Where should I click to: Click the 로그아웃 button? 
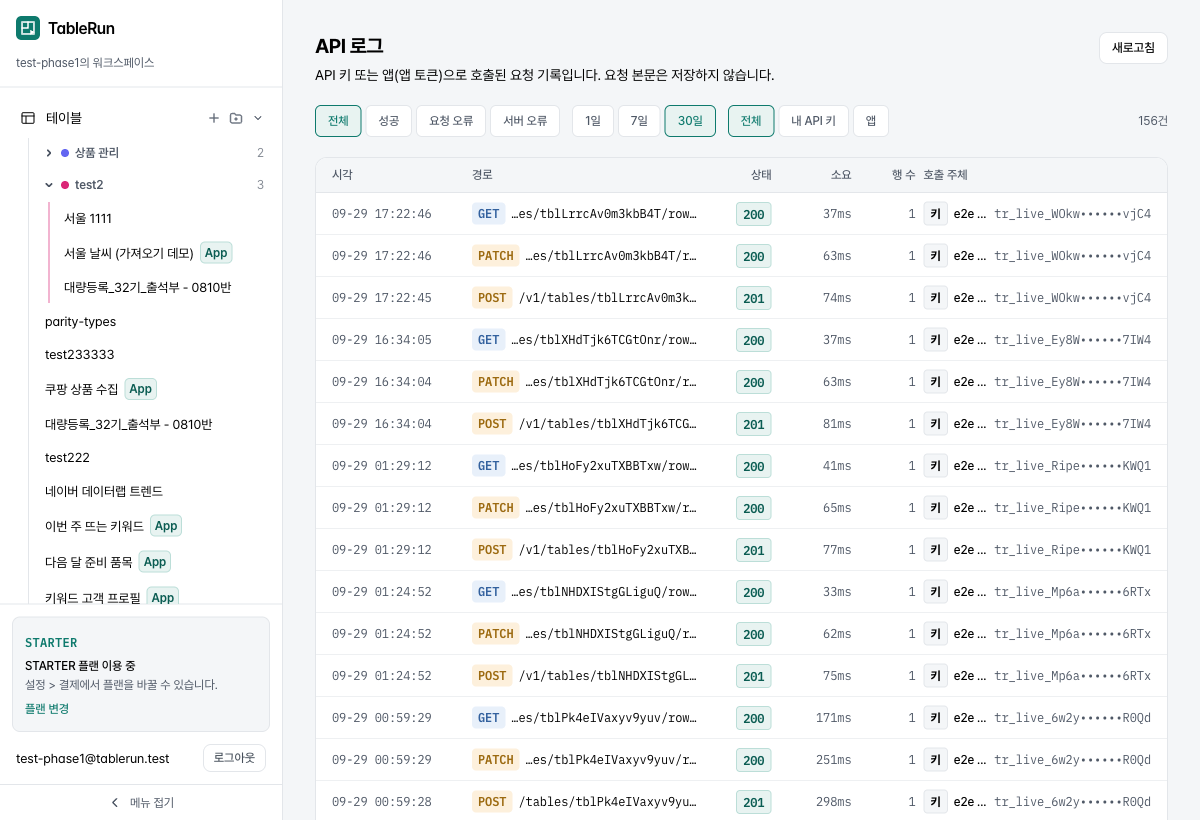234,758
